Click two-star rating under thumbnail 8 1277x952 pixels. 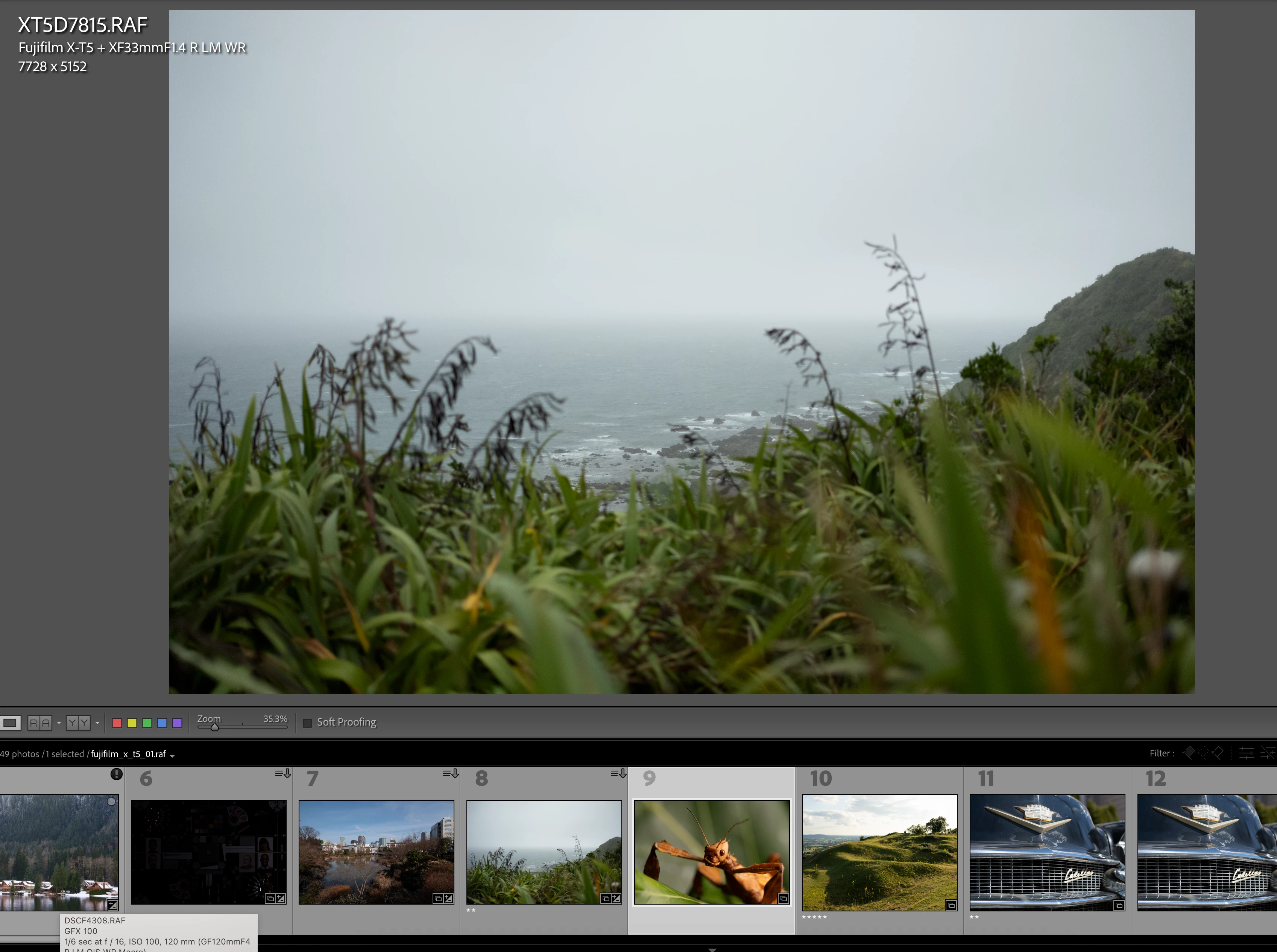(471, 911)
